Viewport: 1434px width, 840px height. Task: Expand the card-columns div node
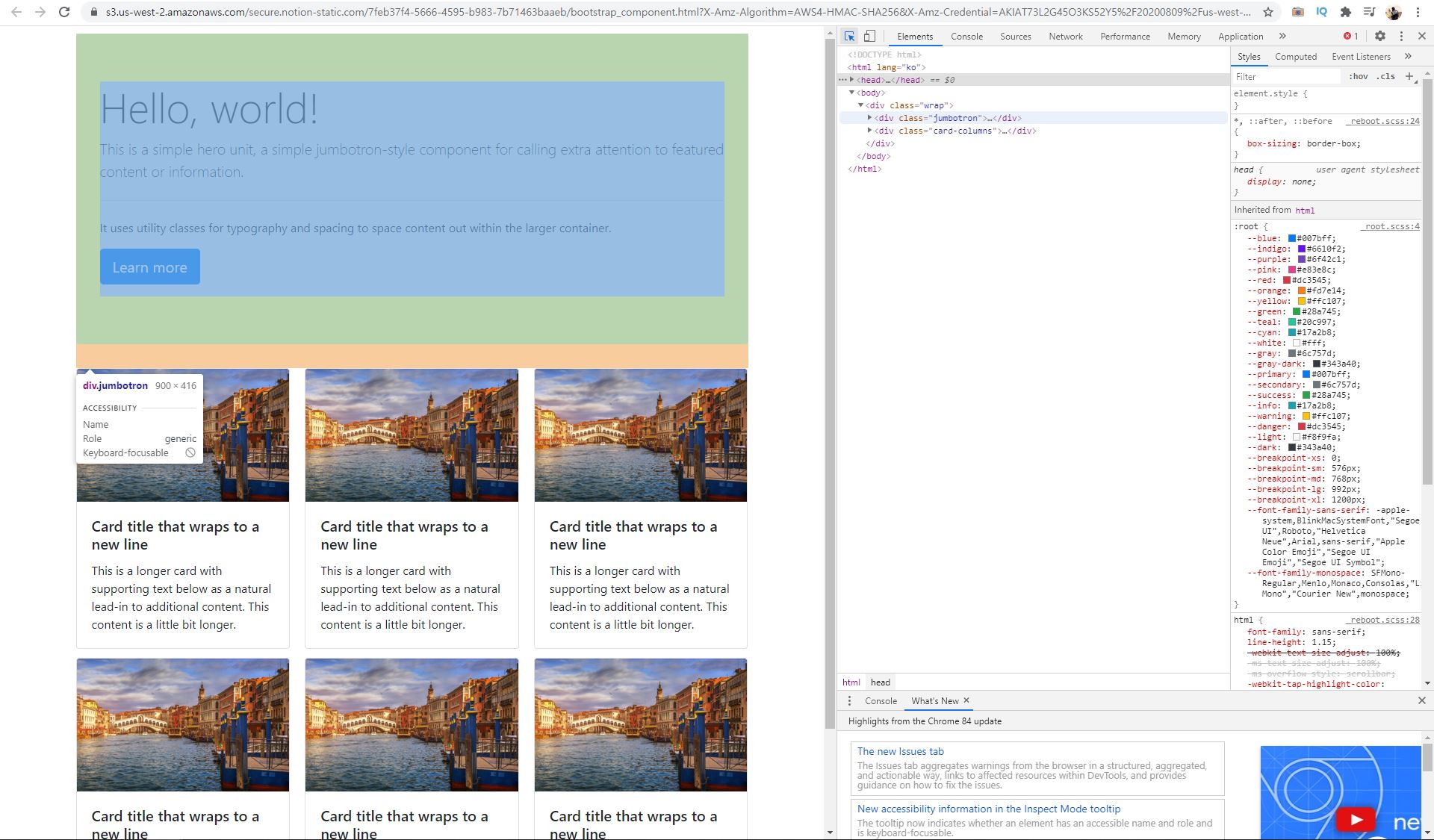(x=869, y=131)
